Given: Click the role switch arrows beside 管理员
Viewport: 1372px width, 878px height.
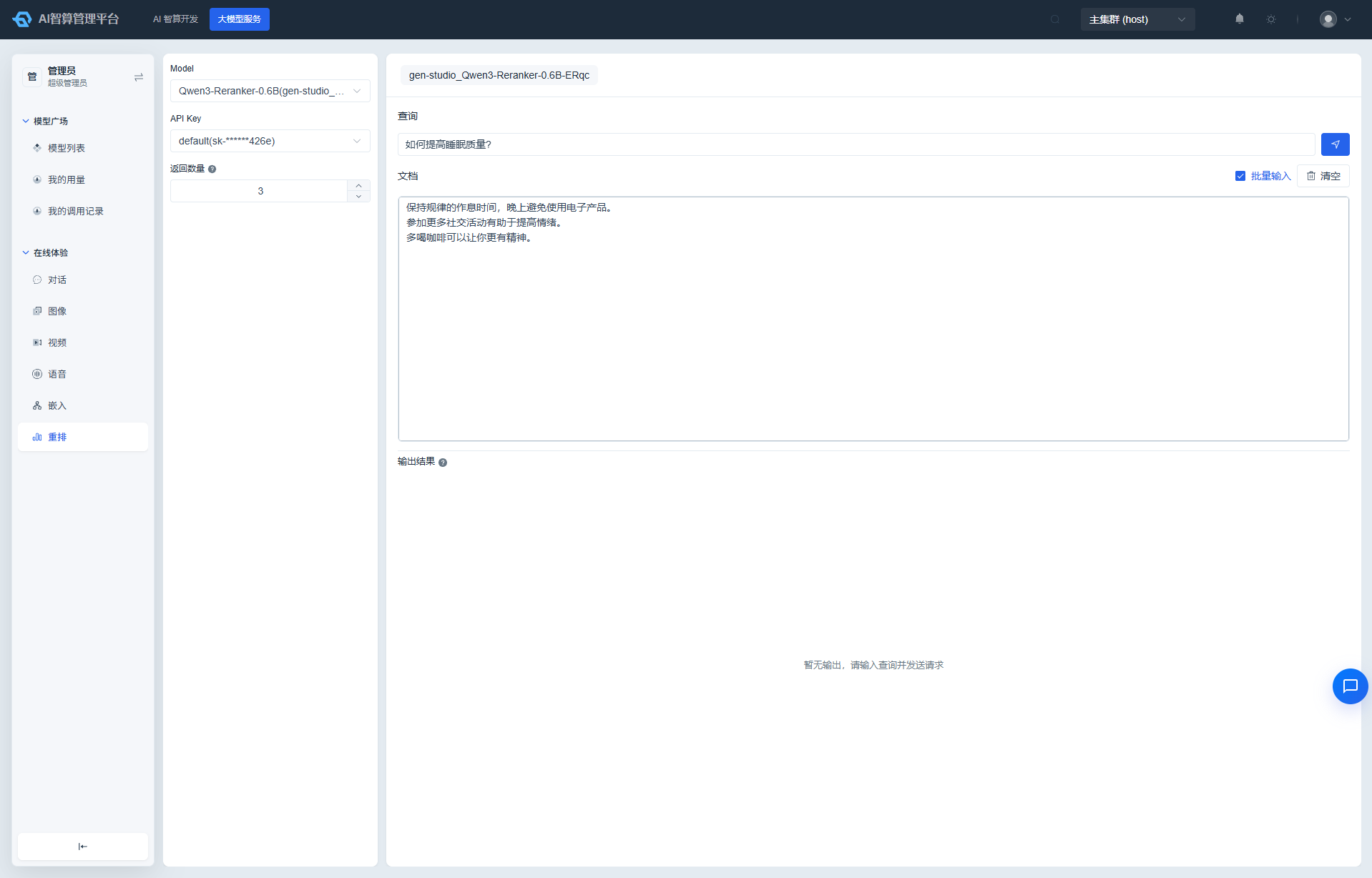Looking at the screenshot, I should click(139, 77).
